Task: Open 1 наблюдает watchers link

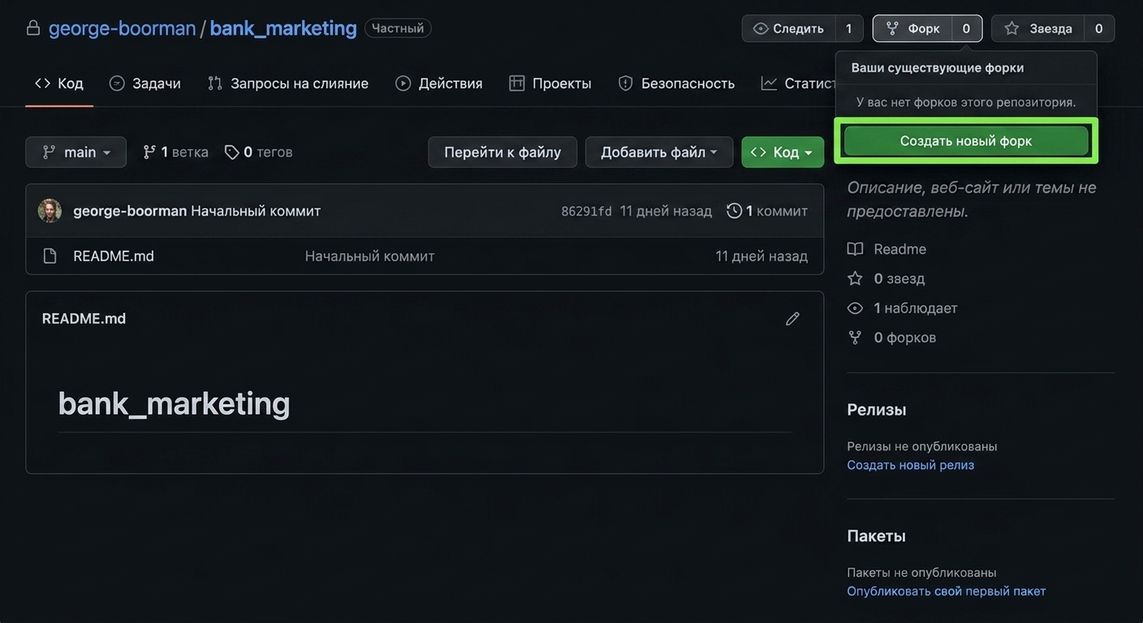Action: click(x=916, y=308)
